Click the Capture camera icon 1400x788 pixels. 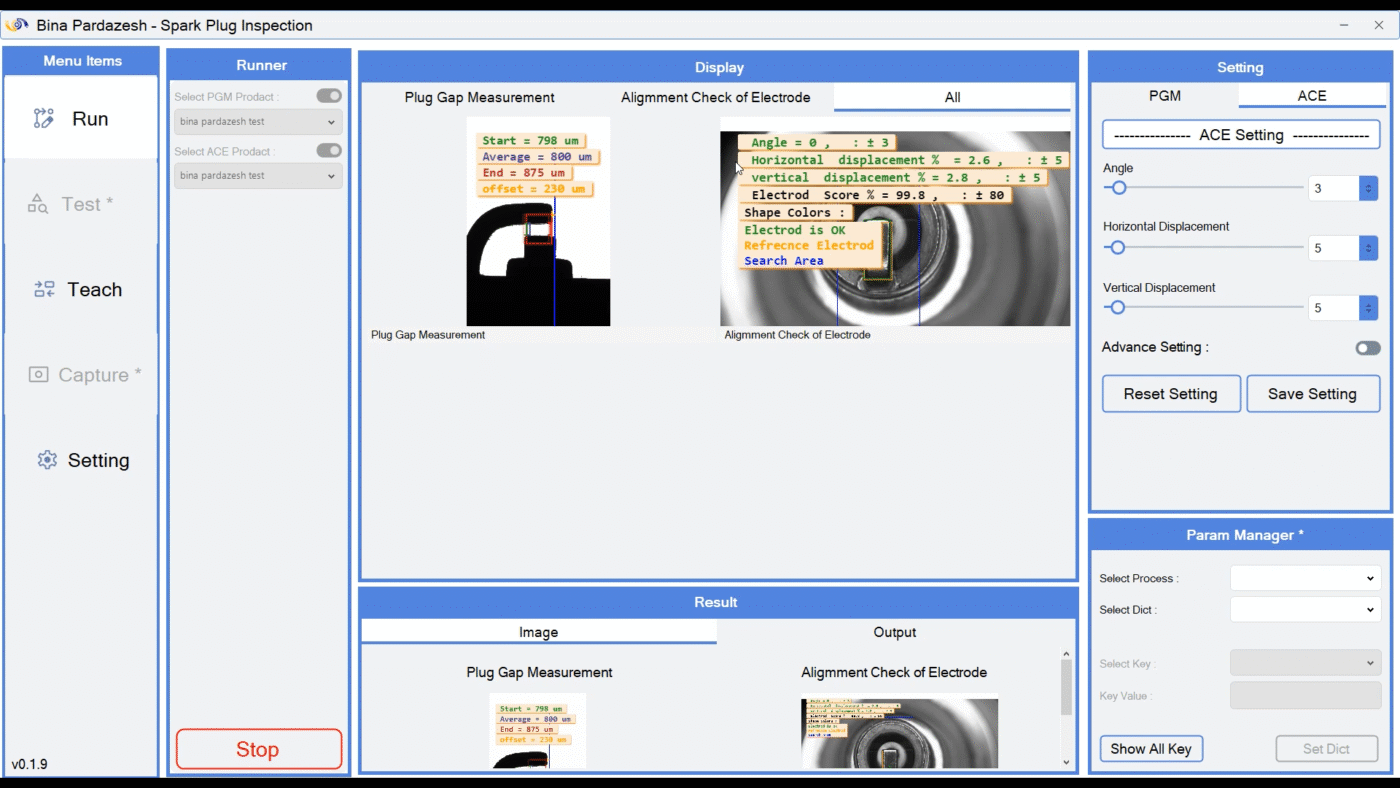click(38, 375)
